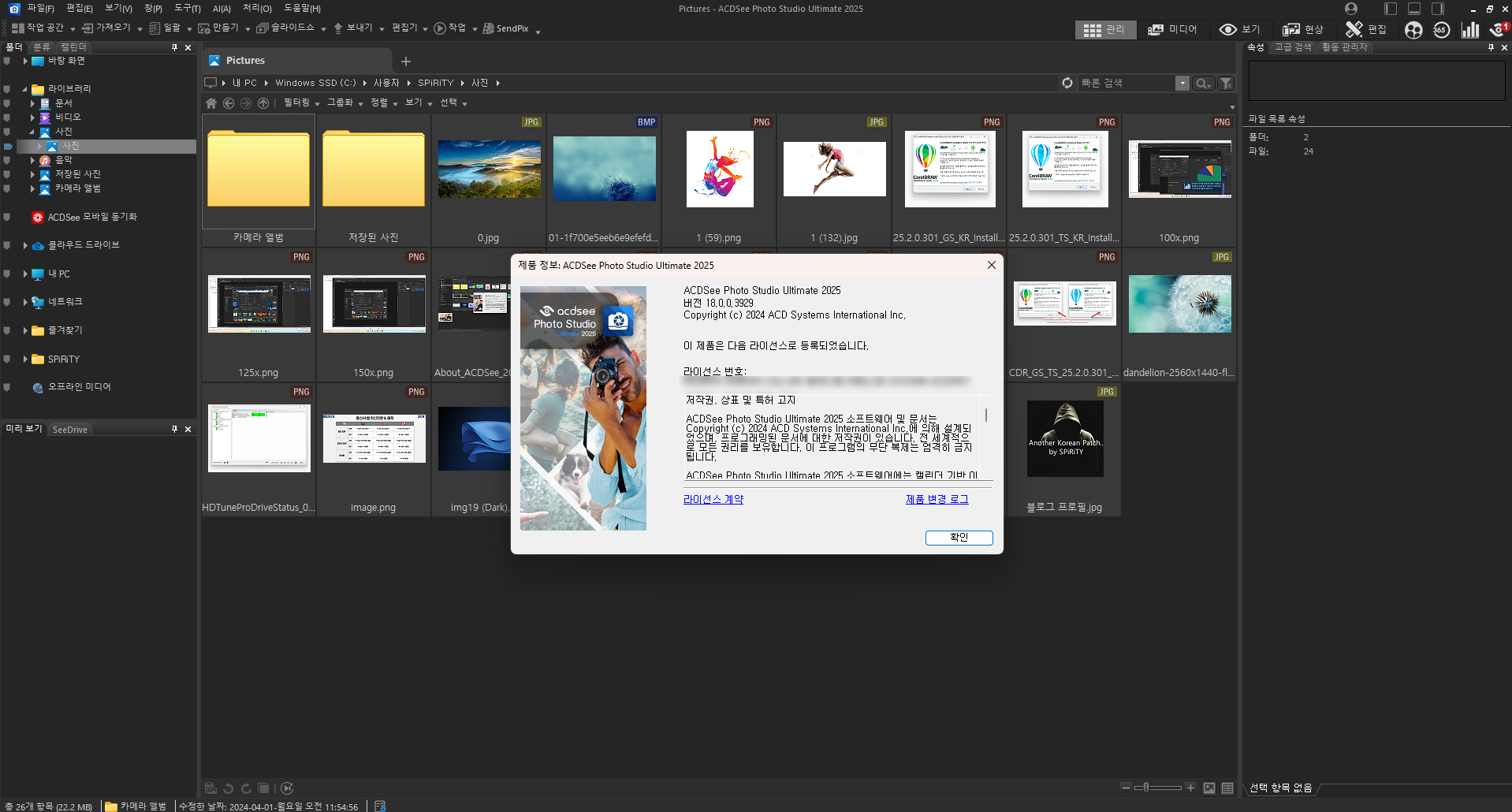Viewport: 1512px width, 812px height.
Task: Open the 도구(T) menu
Action: (187, 9)
